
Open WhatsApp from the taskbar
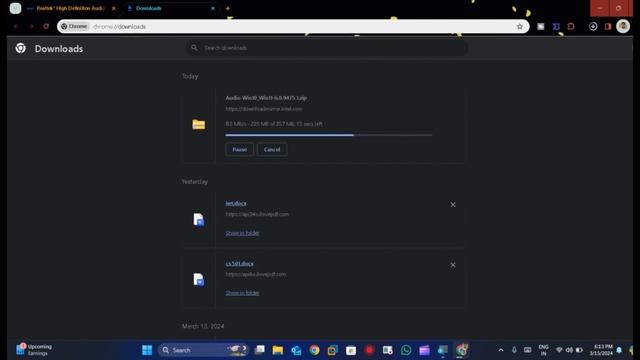click(x=406, y=350)
